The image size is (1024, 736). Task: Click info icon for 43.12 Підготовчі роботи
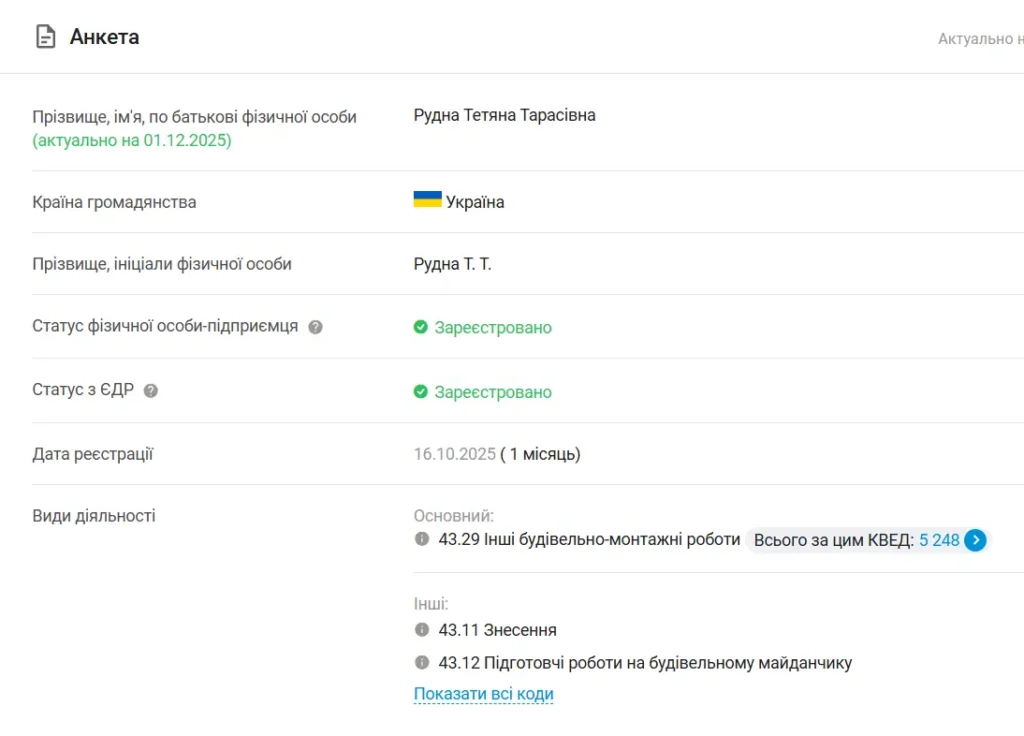[x=422, y=662]
